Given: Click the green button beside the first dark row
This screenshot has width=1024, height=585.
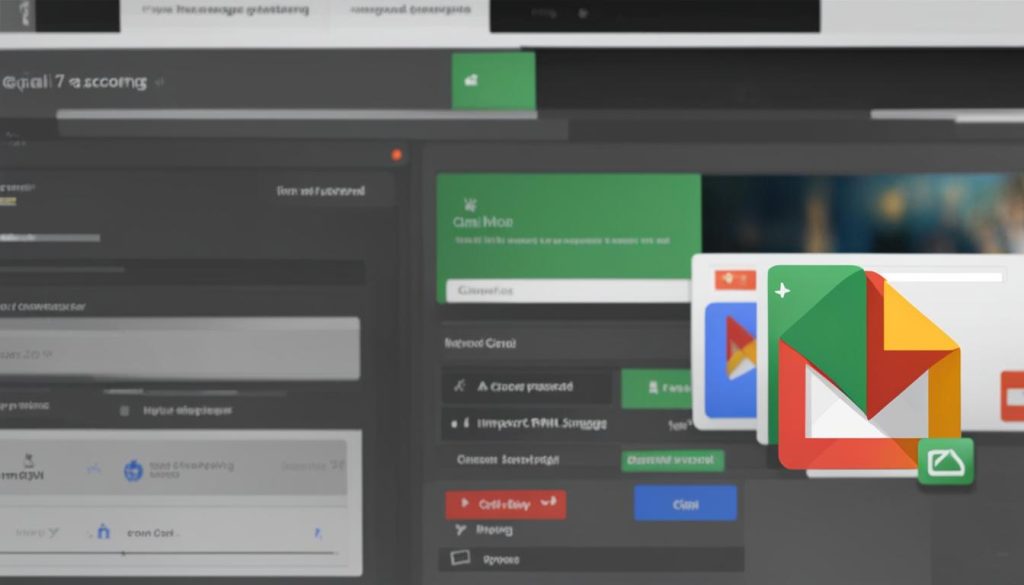Looking at the screenshot, I should coord(657,388).
